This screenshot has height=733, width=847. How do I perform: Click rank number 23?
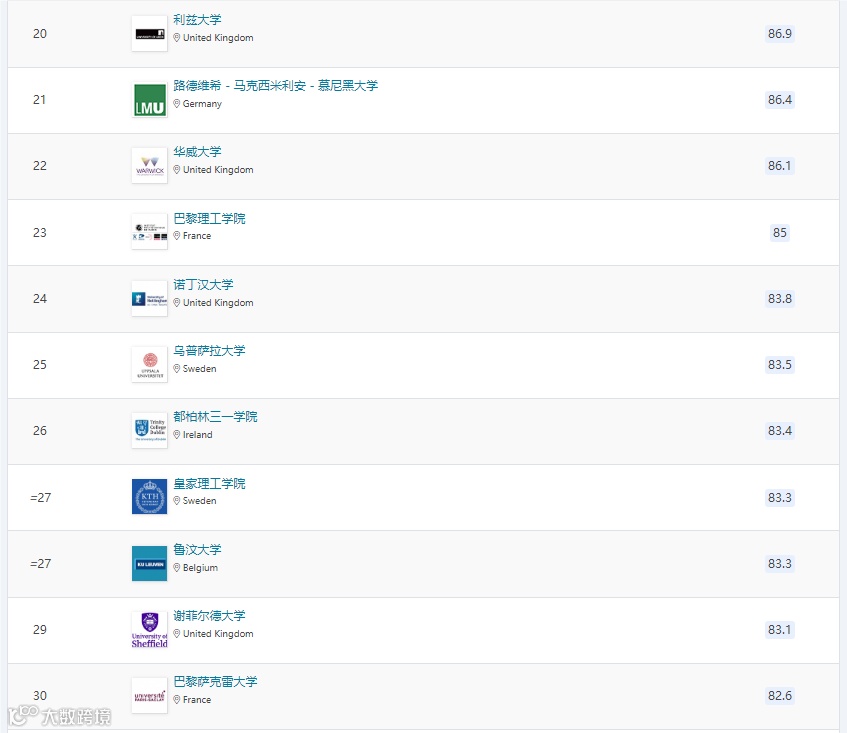[40, 233]
